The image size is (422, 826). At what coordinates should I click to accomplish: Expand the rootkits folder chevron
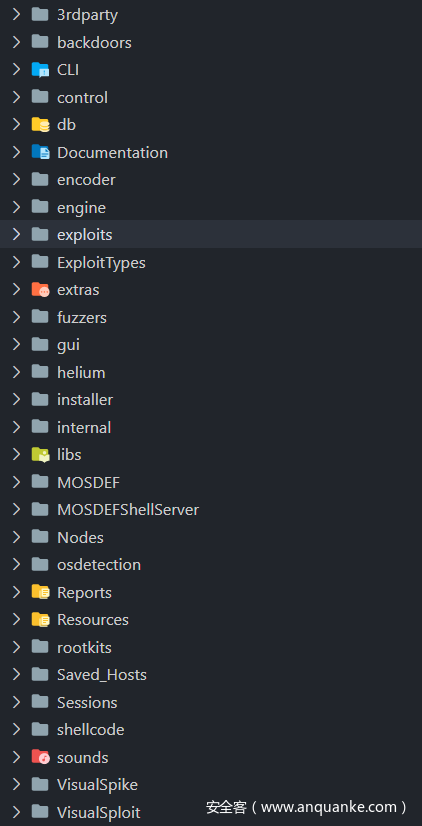tap(16, 647)
